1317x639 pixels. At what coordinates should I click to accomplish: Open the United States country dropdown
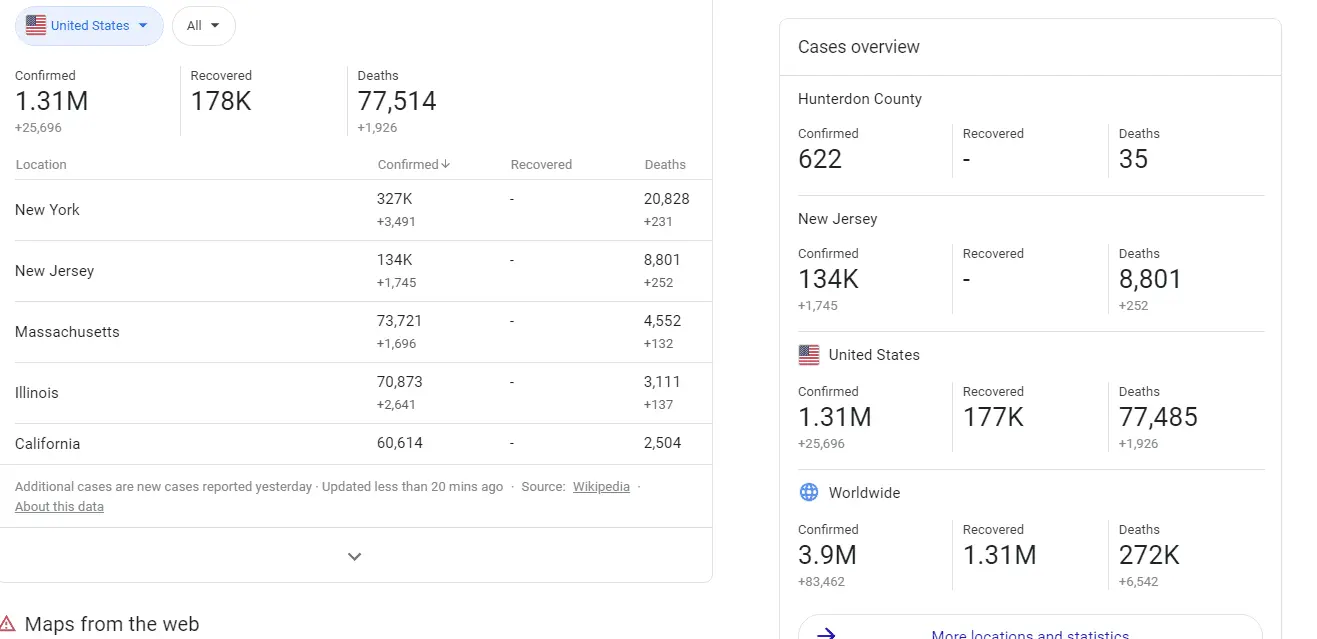pos(89,26)
